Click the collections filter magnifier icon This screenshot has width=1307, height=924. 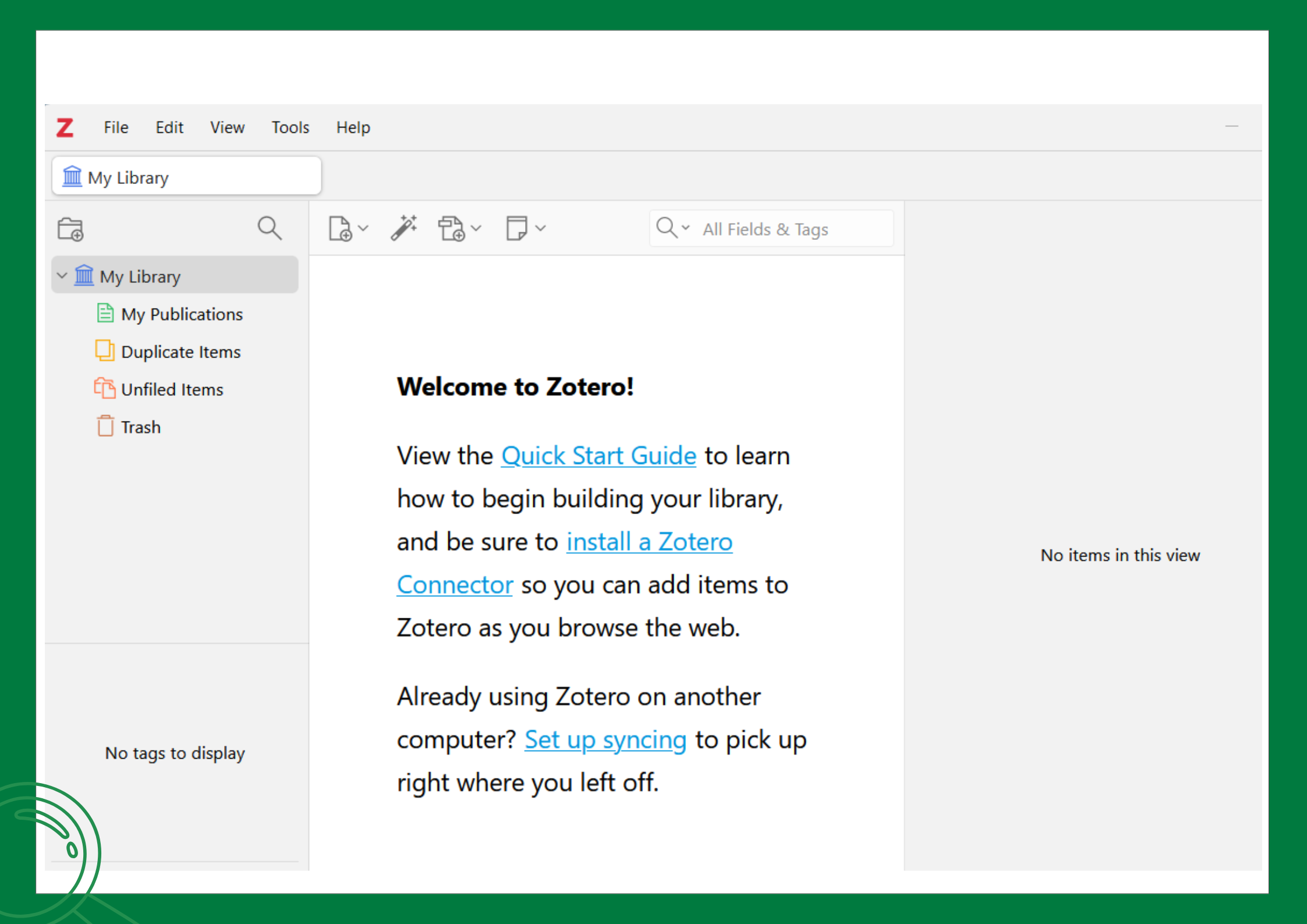point(270,228)
